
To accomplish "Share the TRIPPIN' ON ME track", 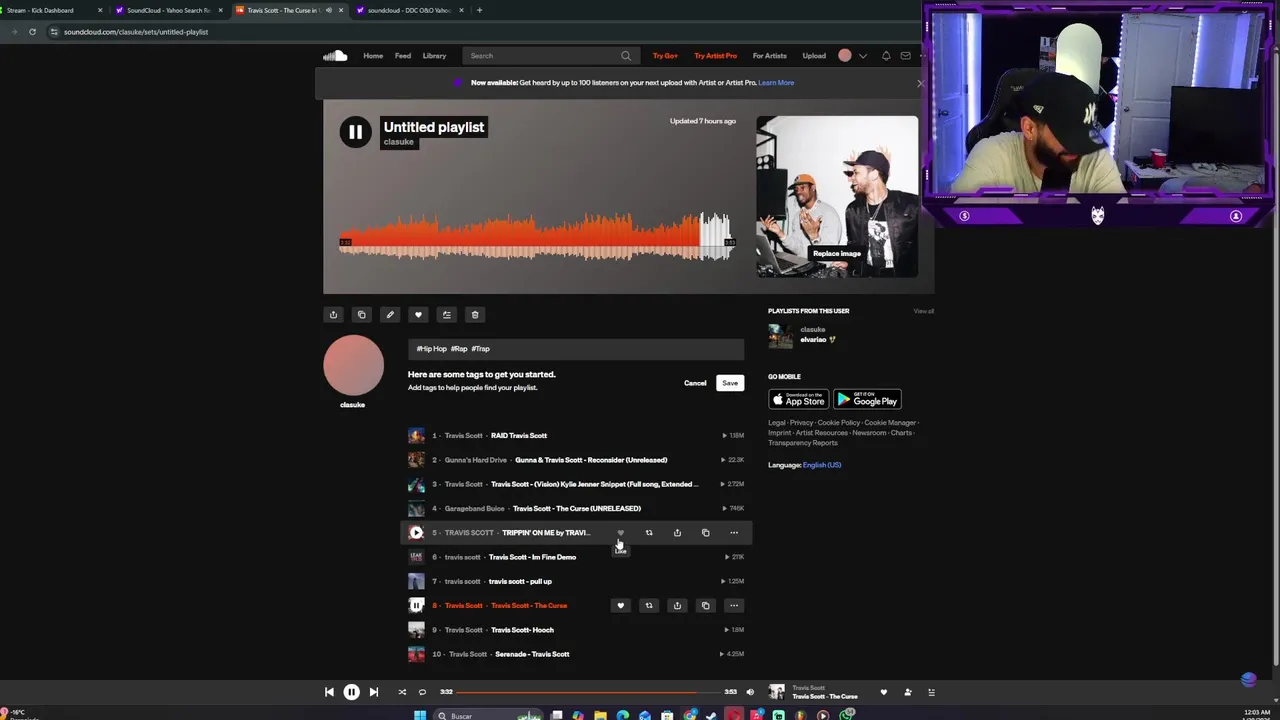I will point(677,533).
